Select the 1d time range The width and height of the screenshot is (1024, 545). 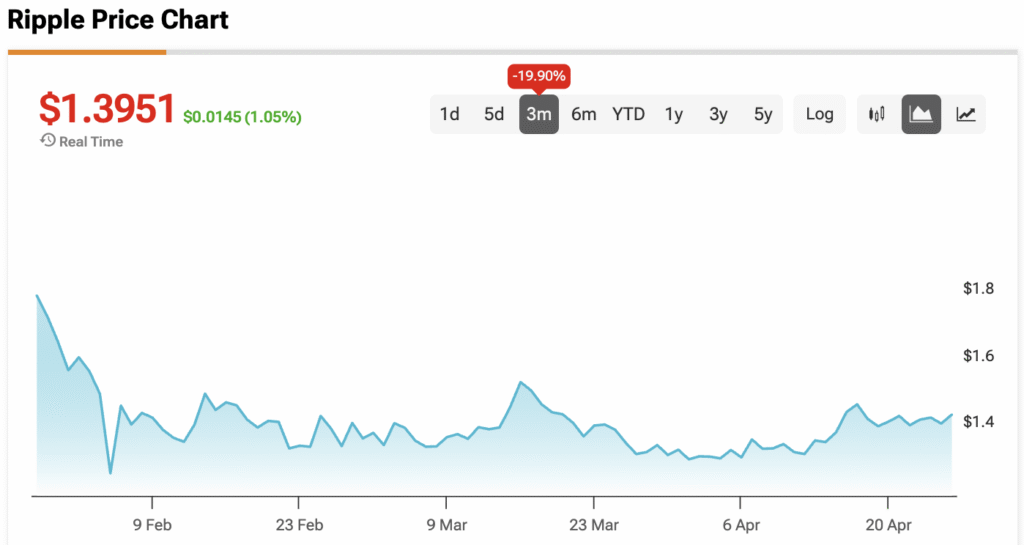tap(450, 114)
